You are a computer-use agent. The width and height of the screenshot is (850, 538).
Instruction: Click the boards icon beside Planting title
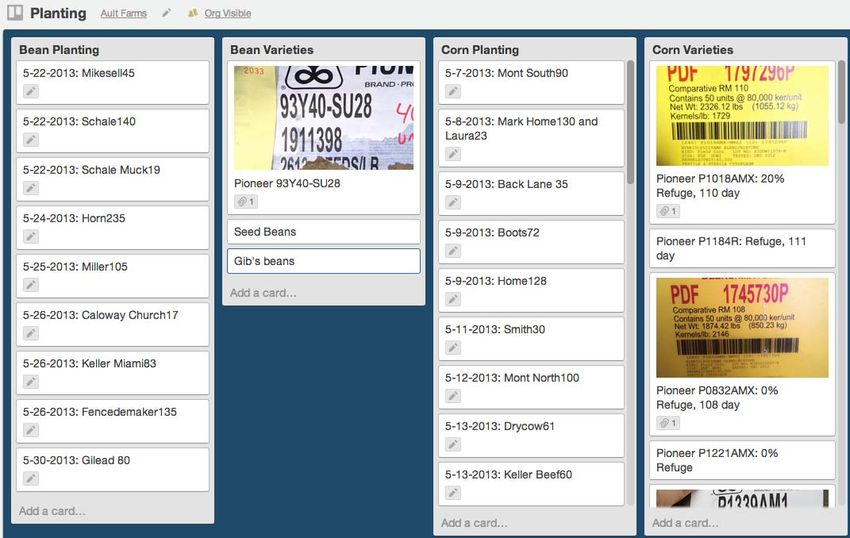tap(15, 12)
